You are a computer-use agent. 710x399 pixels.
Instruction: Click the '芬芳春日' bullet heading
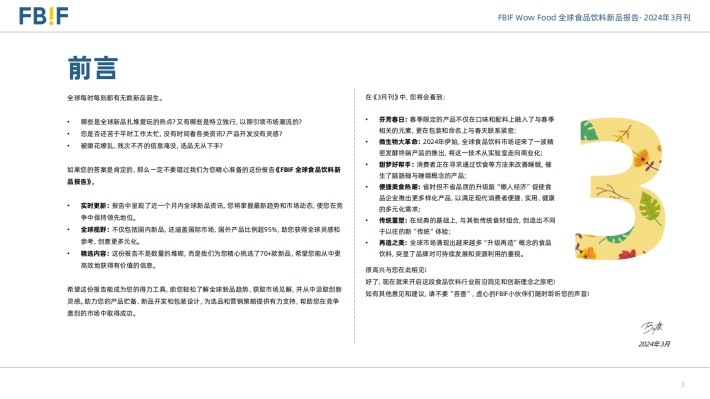coord(393,120)
